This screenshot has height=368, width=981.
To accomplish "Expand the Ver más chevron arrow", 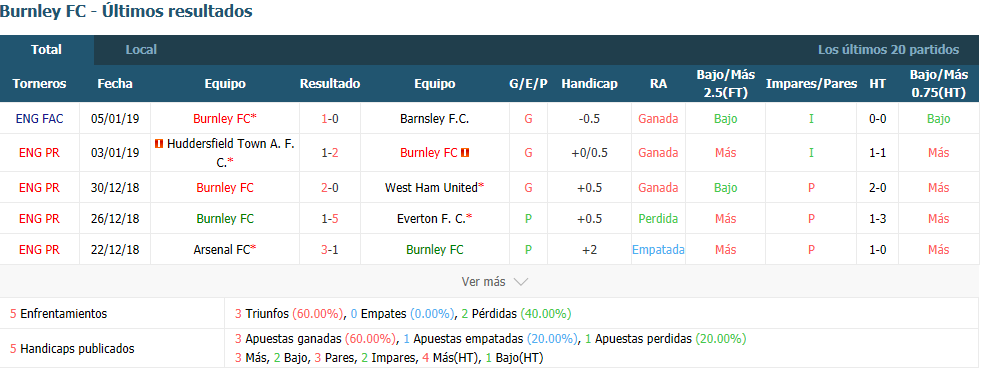I will click(x=521, y=282).
